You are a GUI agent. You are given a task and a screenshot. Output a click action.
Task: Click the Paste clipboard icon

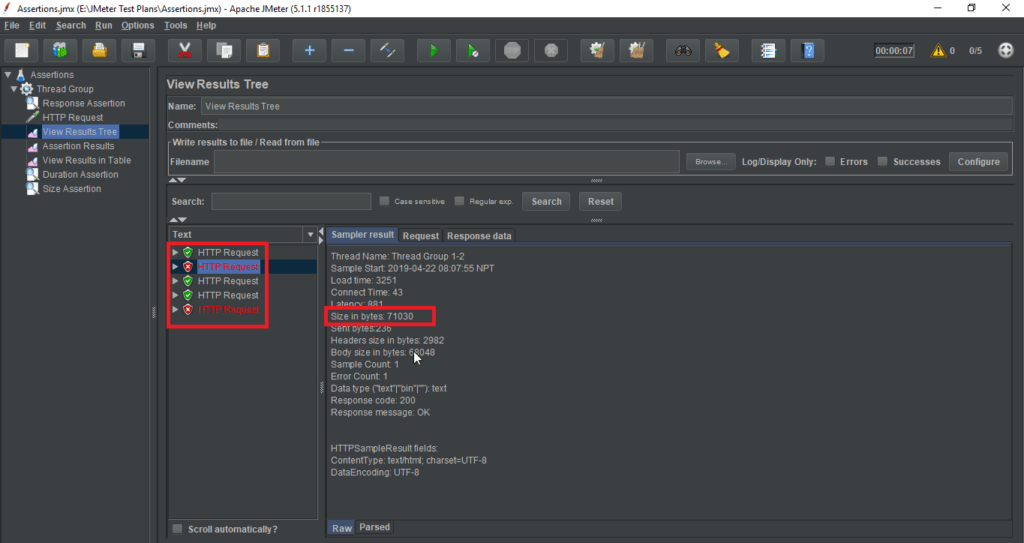click(263, 50)
